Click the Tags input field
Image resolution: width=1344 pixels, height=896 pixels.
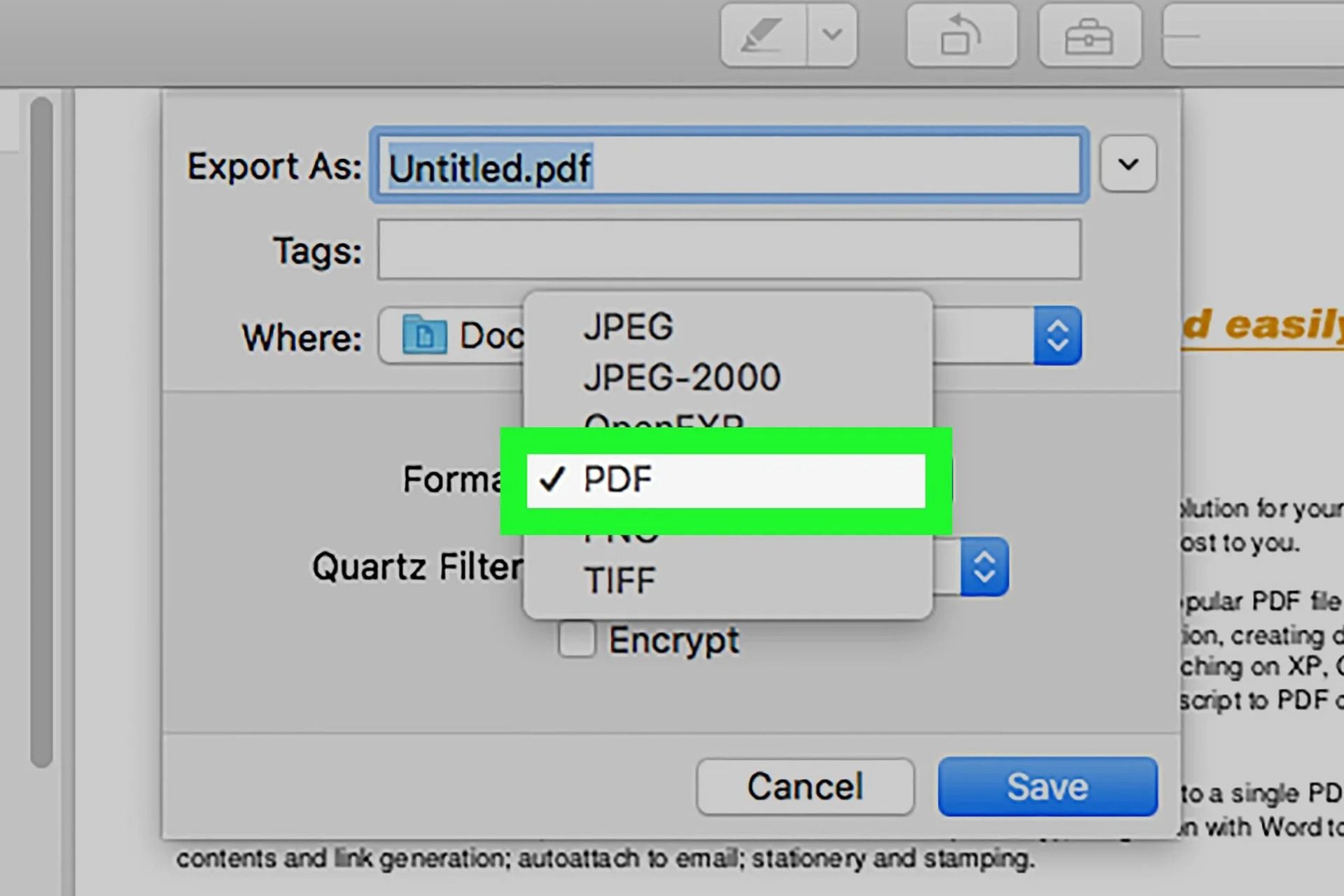pyautogui.click(x=729, y=249)
